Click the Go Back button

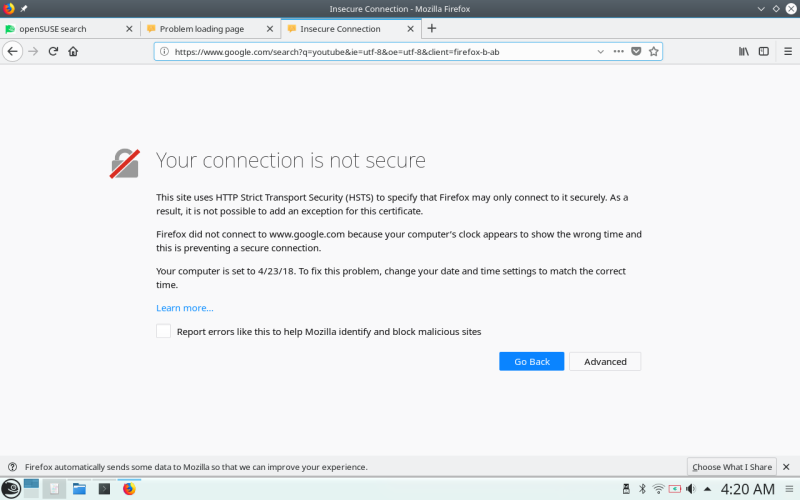click(532, 362)
